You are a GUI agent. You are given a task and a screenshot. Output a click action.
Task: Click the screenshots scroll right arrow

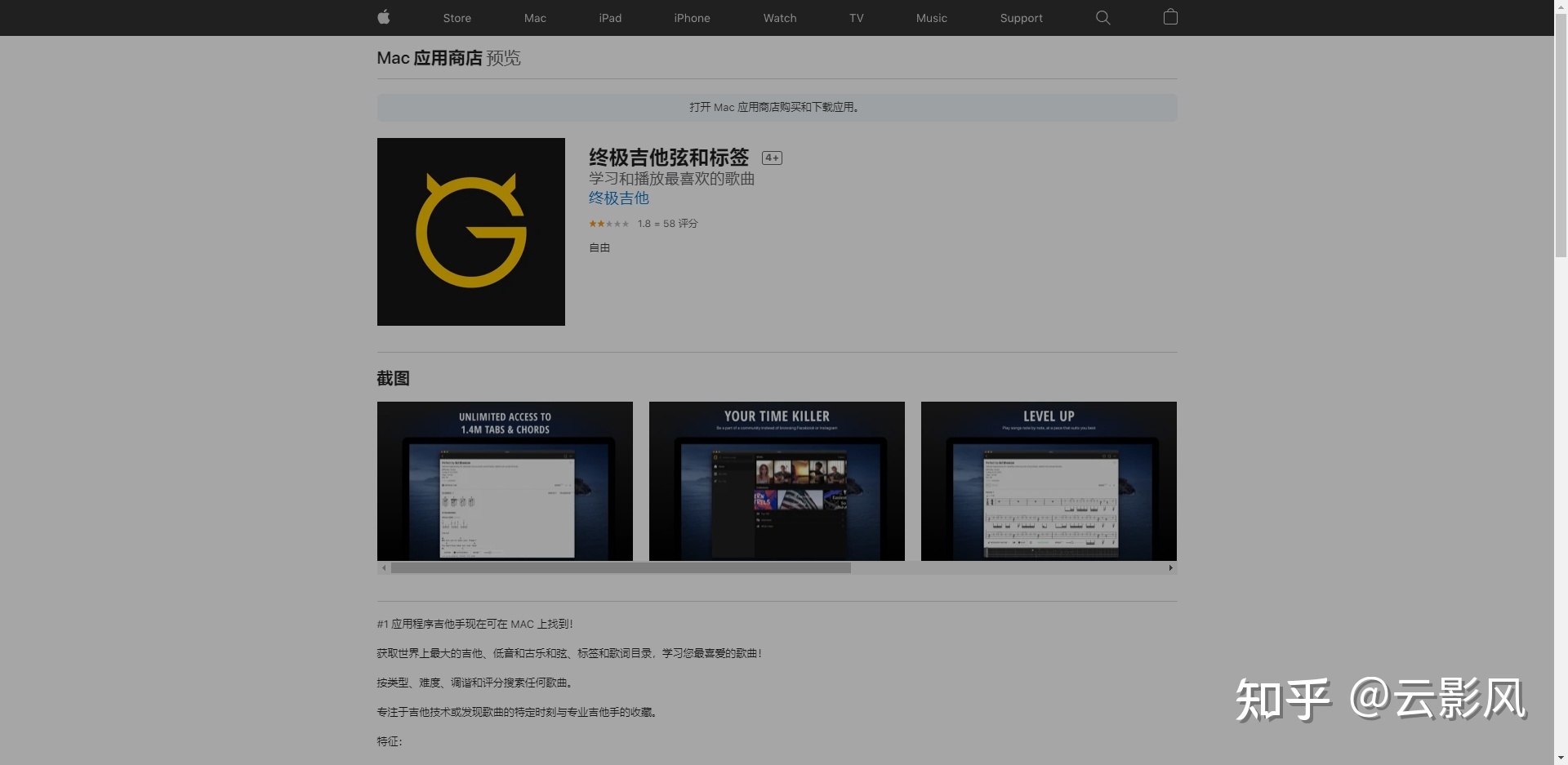(1170, 568)
